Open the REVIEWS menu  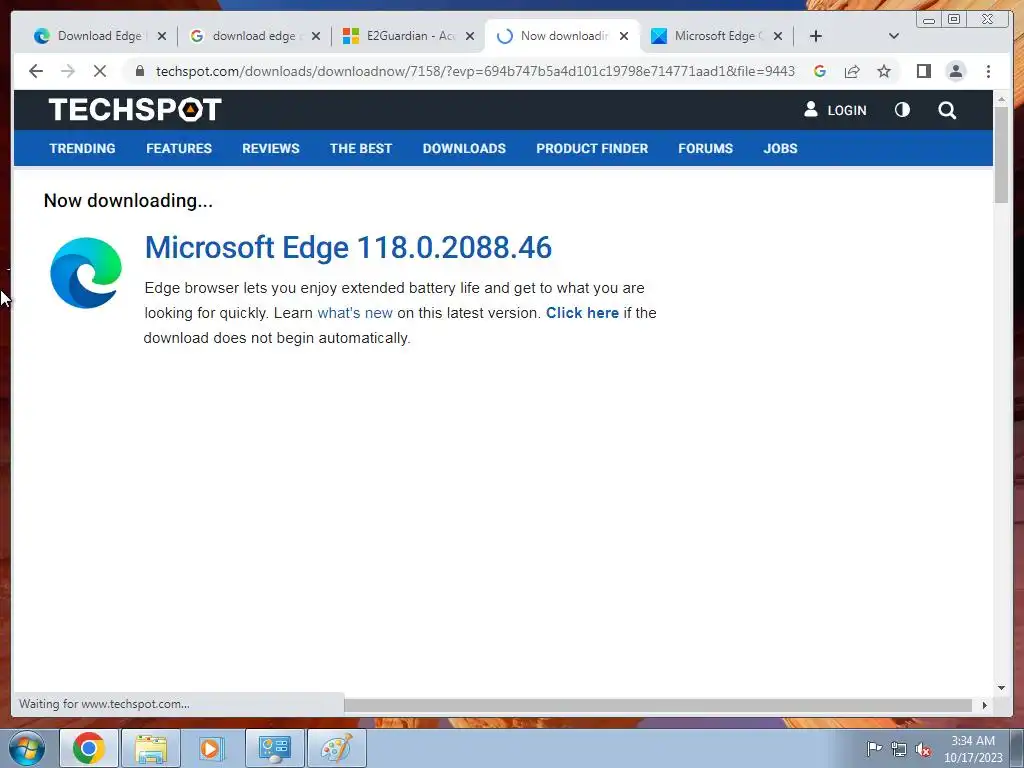[x=270, y=148]
